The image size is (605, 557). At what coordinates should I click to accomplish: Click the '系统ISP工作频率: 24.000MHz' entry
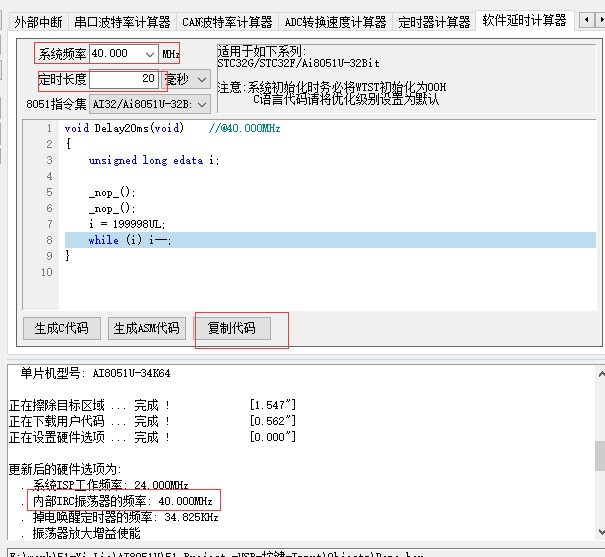(x=110, y=484)
